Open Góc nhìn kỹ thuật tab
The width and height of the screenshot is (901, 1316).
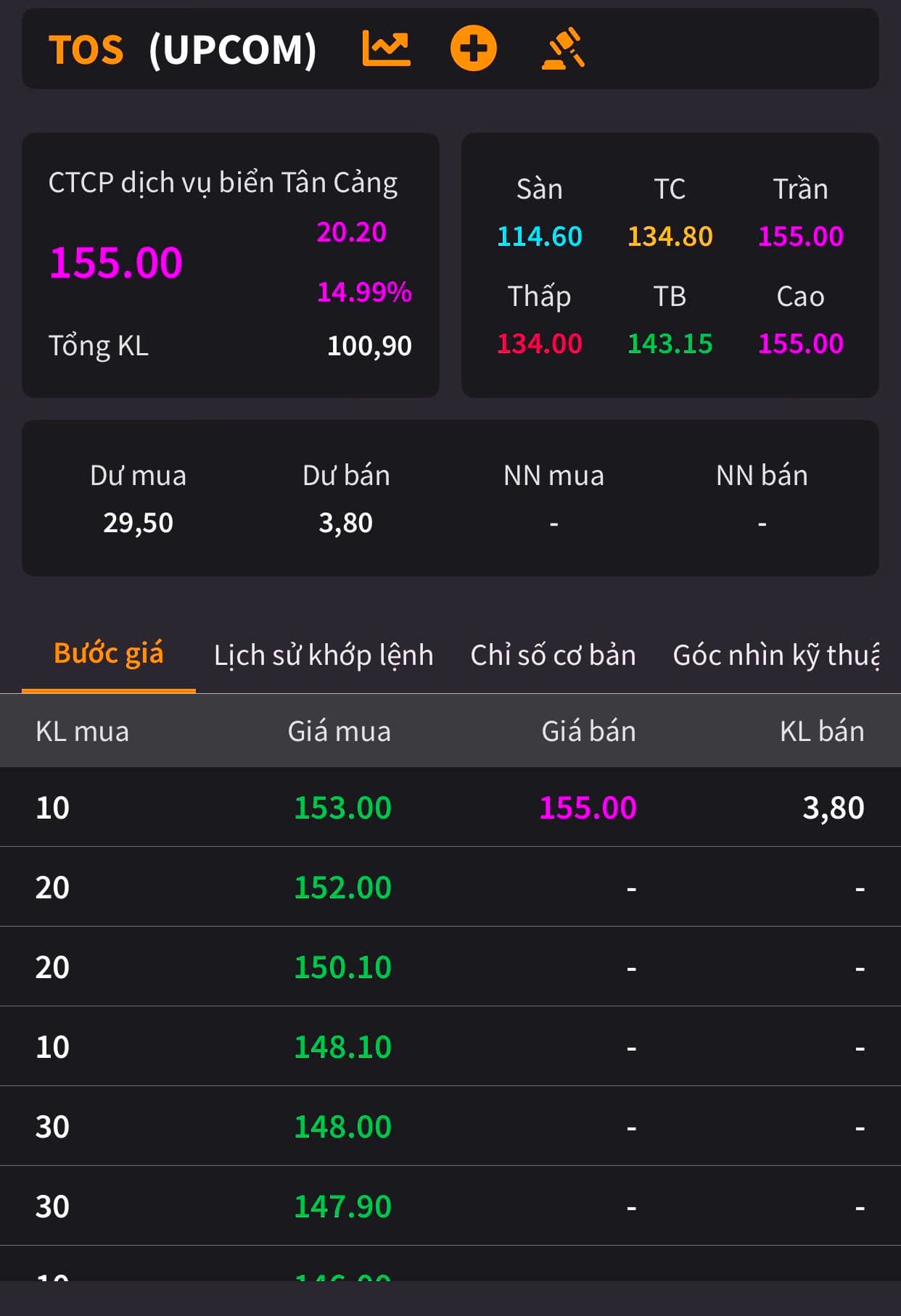point(775,655)
